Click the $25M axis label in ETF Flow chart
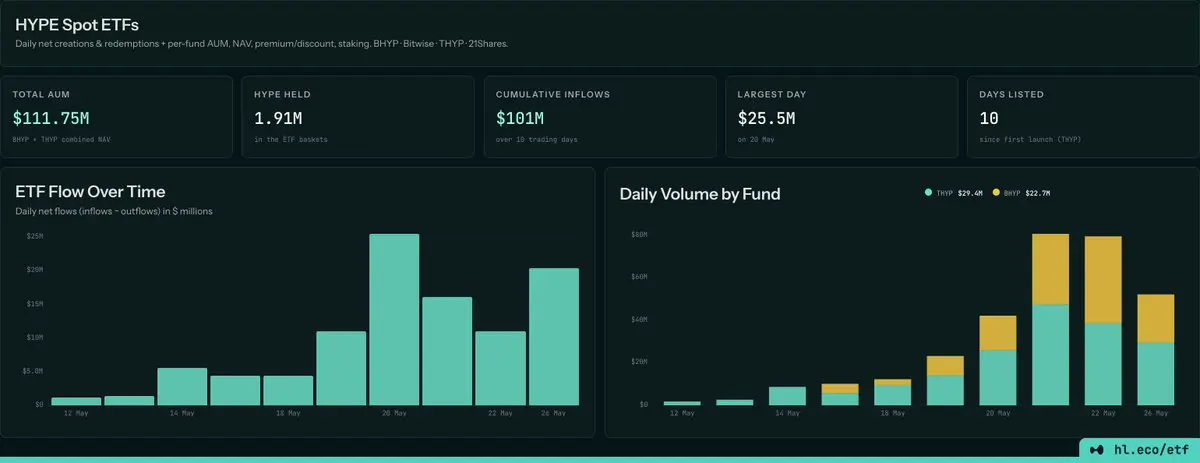The height and width of the screenshot is (463, 1200). coord(34,236)
